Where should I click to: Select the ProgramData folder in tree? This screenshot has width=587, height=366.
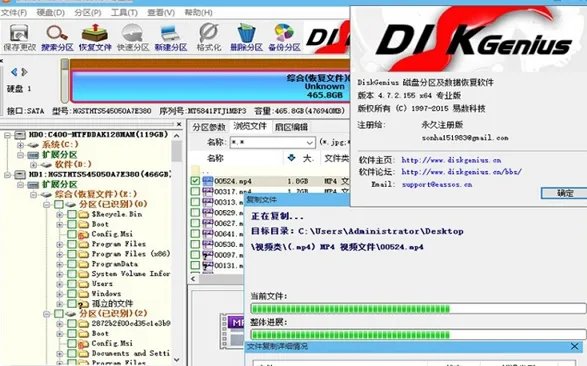pyautogui.click(x=115, y=264)
